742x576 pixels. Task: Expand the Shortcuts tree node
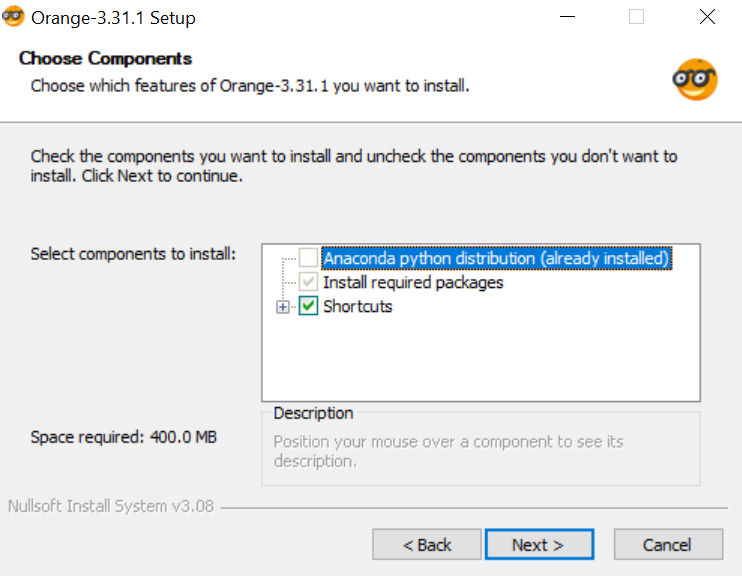tap(283, 307)
